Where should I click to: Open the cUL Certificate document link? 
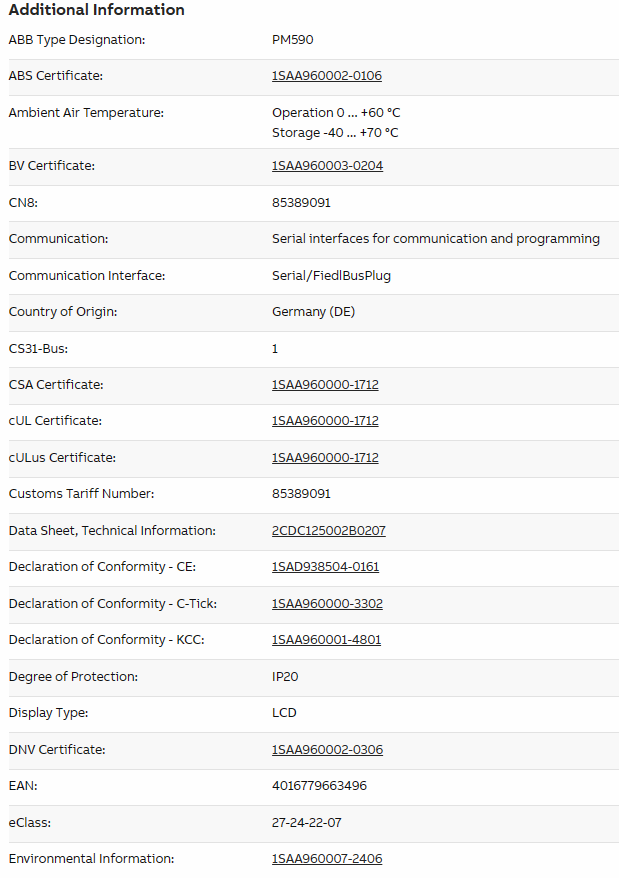(x=325, y=421)
